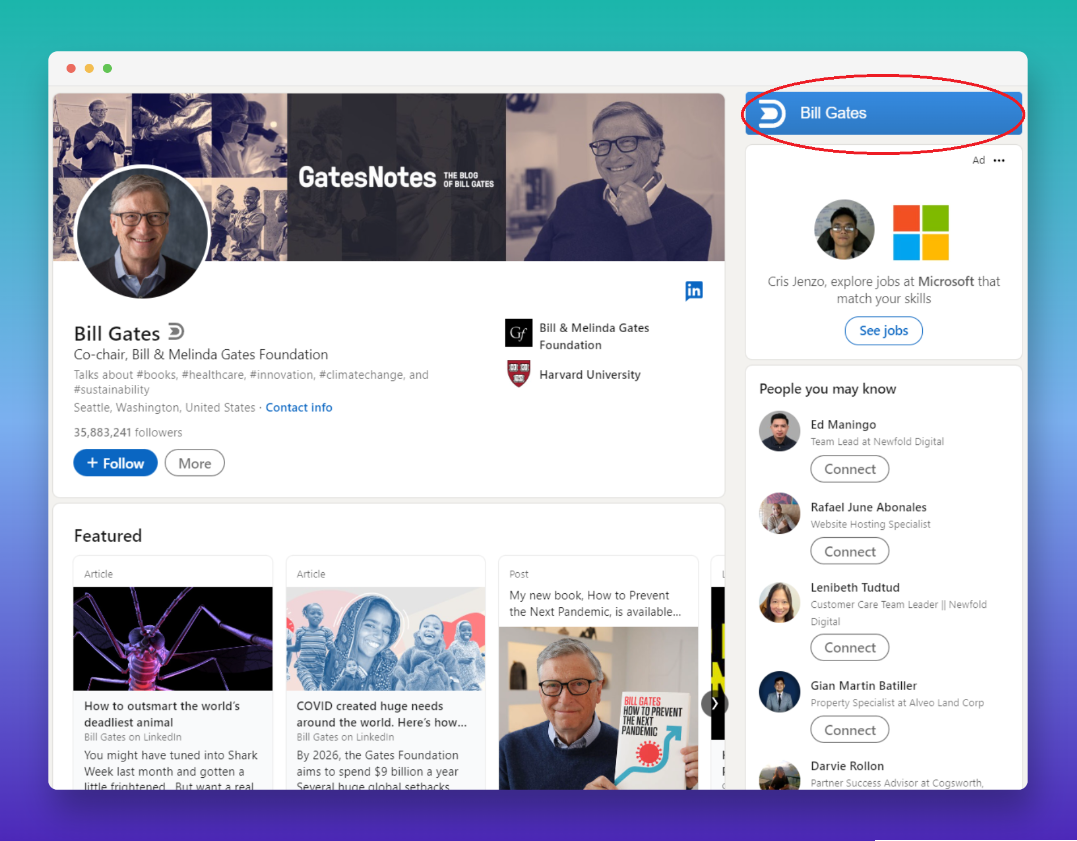The width and height of the screenshot is (1077, 841).
Task: Click the People you may know heading
Action: point(828,389)
